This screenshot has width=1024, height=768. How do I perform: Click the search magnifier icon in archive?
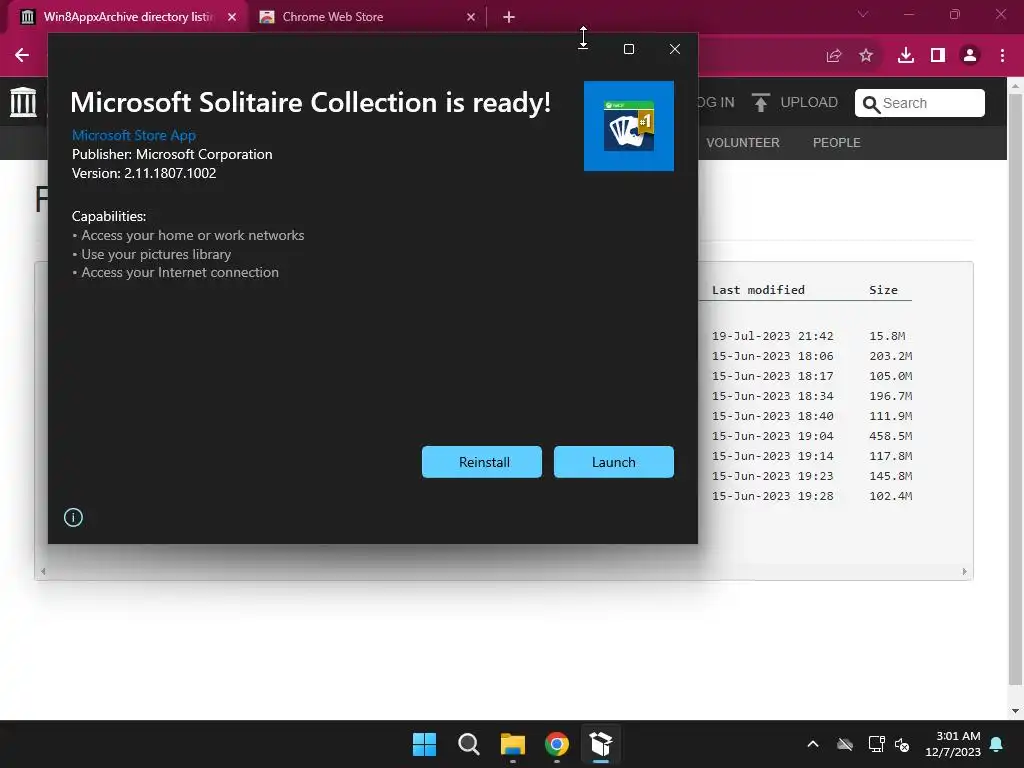coord(871,104)
